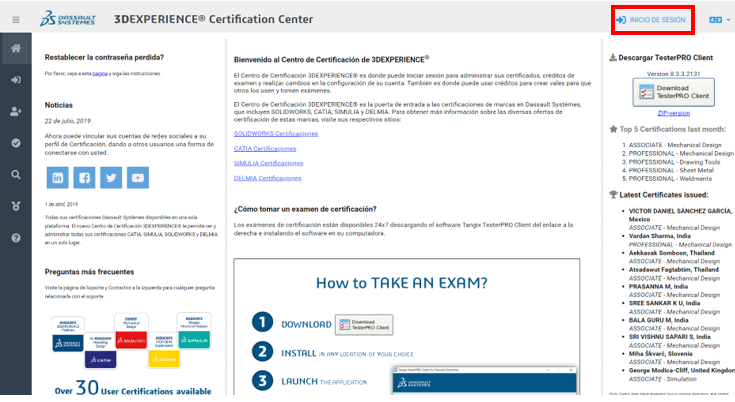Click 'Restablecer la contraseña perdida?' heading

point(104,57)
